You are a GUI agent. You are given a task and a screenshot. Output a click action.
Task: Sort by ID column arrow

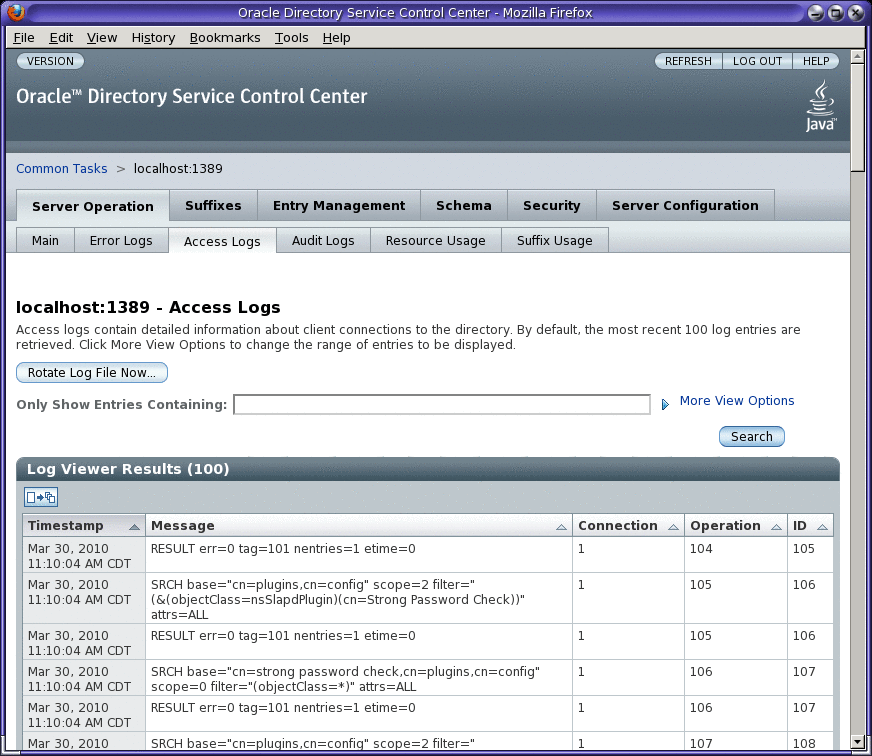click(823, 526)
